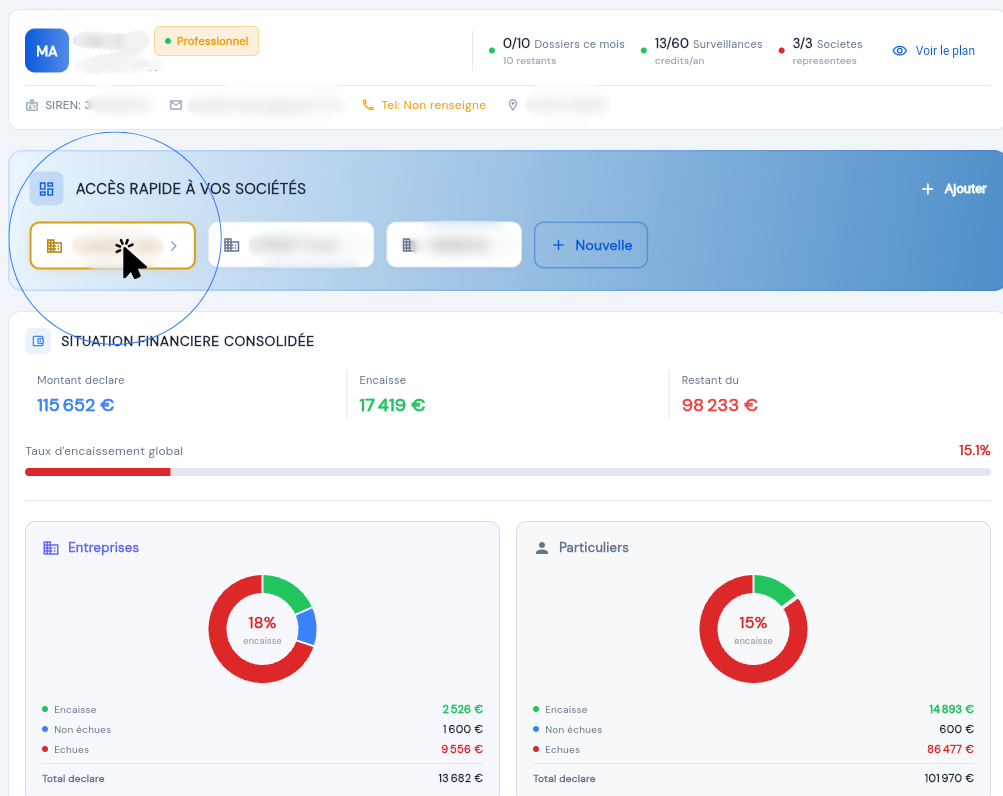This screenshot has height=796, width=1003.
Task: Click the Particuliers person icon
Action: 542,548
